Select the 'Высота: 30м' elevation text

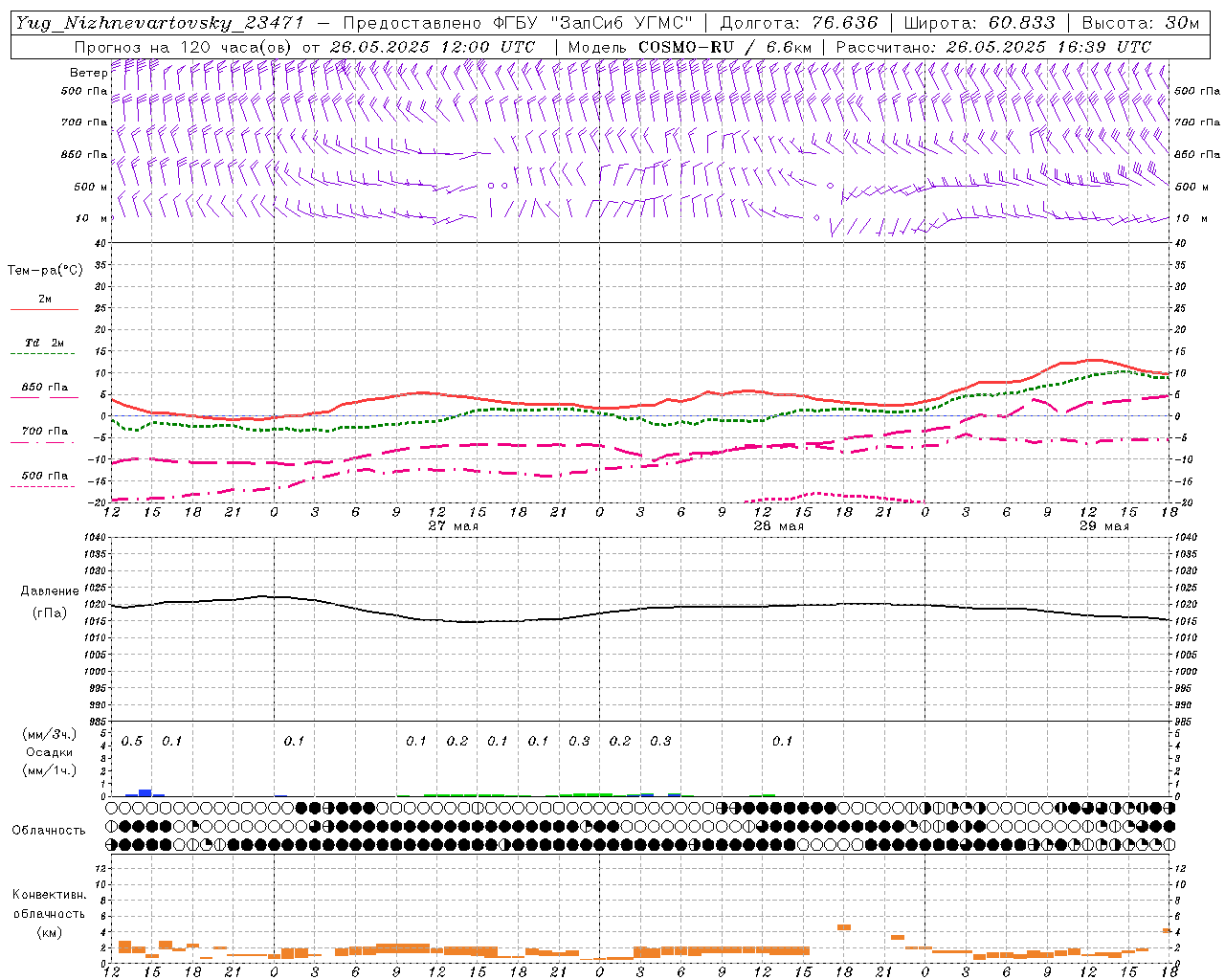1141,23
